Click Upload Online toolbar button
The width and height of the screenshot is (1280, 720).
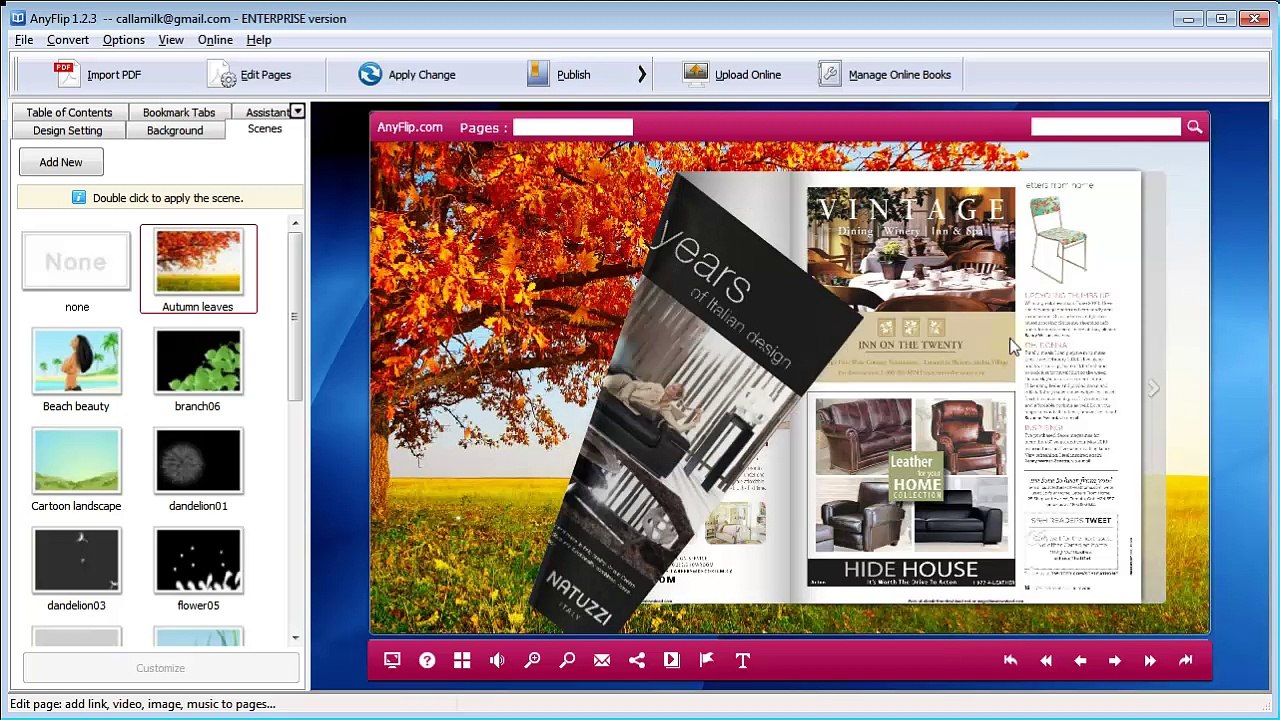[x=733, y=75]
